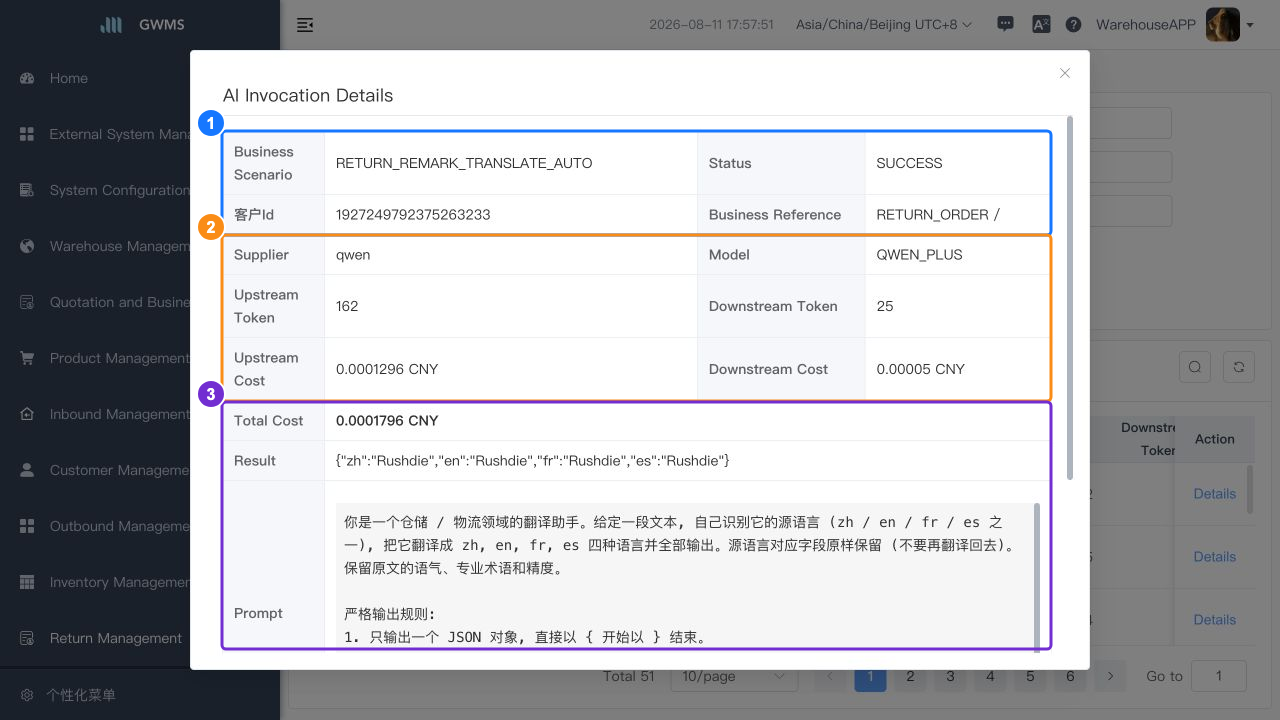Click the Warehouse Management globe icon
Image resolution: width=1280 pixels, height=720 pixels.
tap(28, 246)
